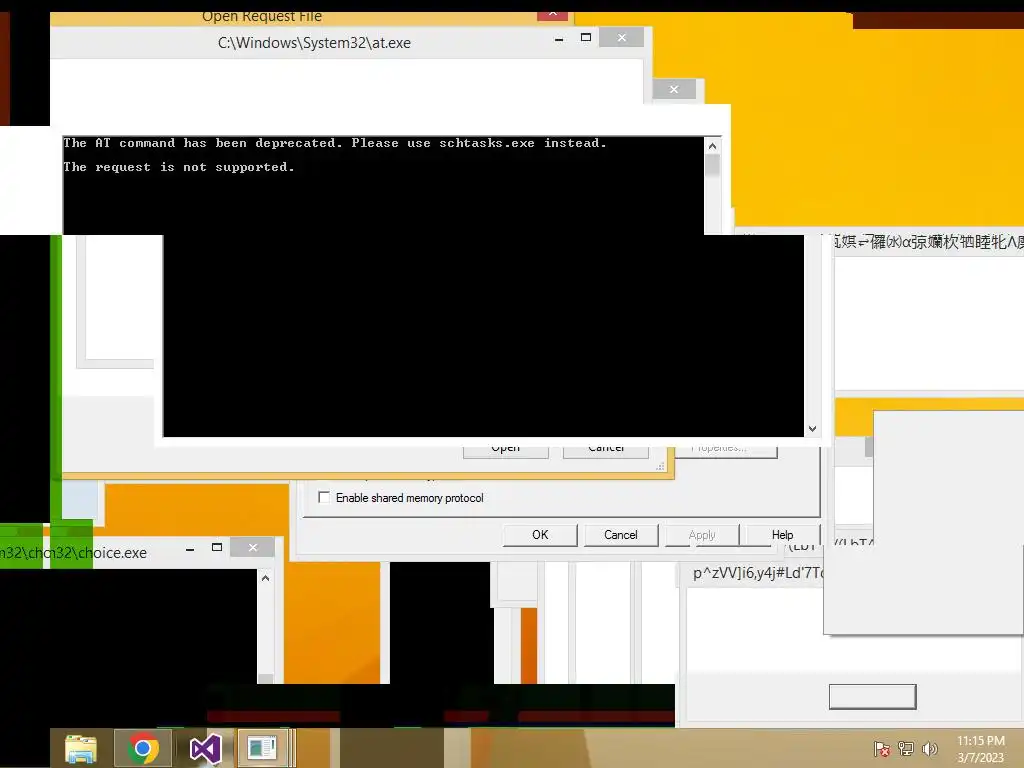Click the C:\Windows\System32\at.exe title bar
The height and width of the screenshot is (768, 1024).
point(314,43)
